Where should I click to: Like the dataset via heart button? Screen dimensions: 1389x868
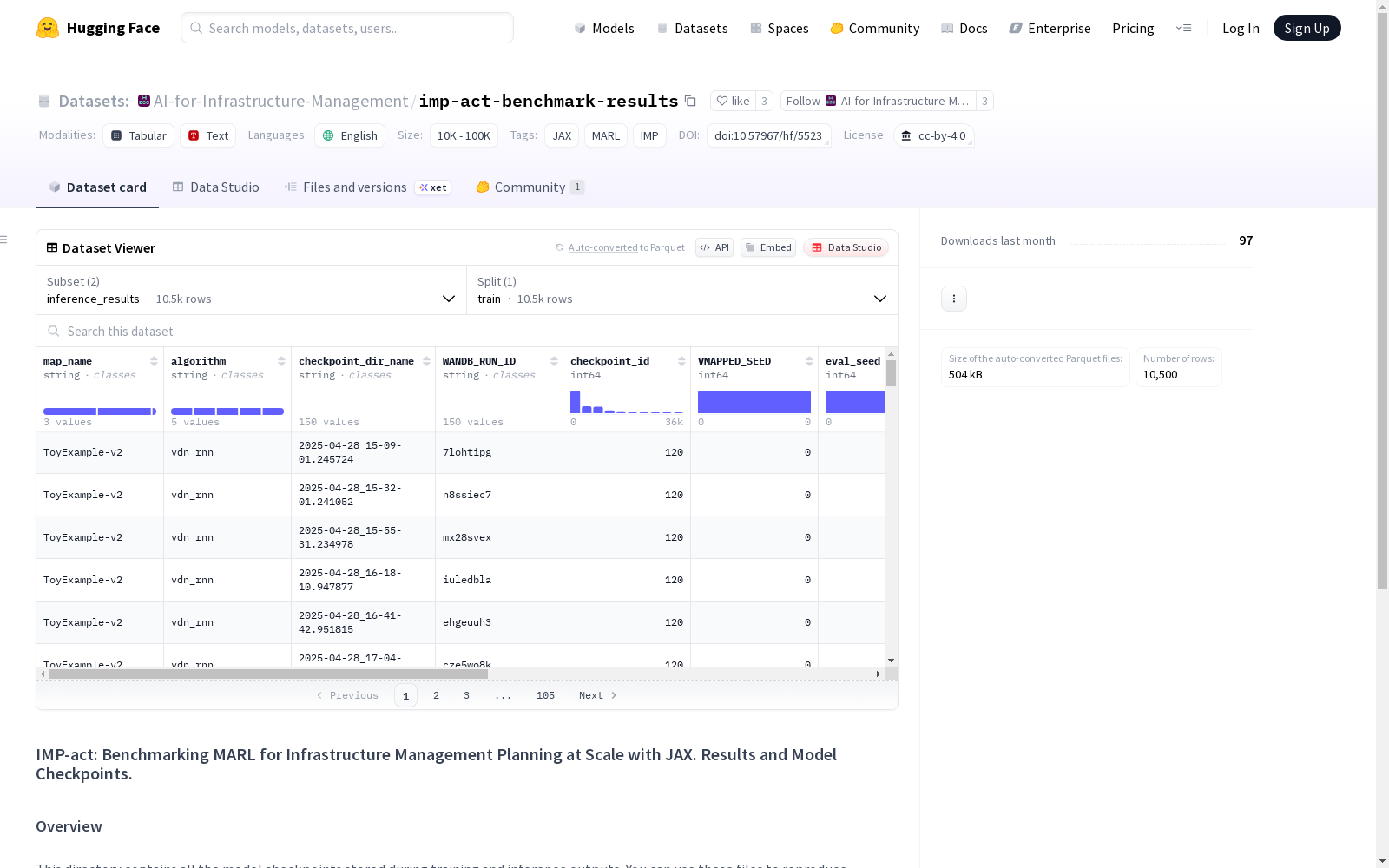tap(733, 101)
